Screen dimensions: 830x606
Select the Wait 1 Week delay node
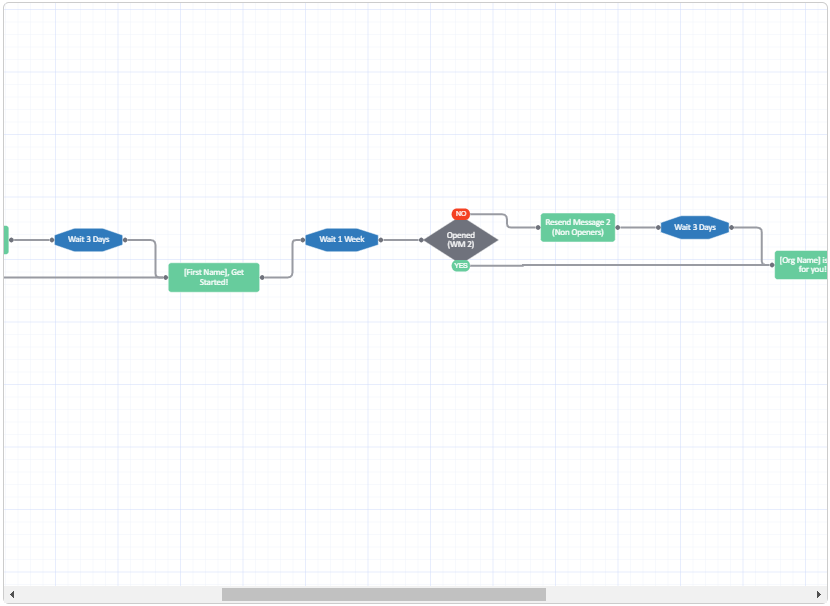coord(342,240)
